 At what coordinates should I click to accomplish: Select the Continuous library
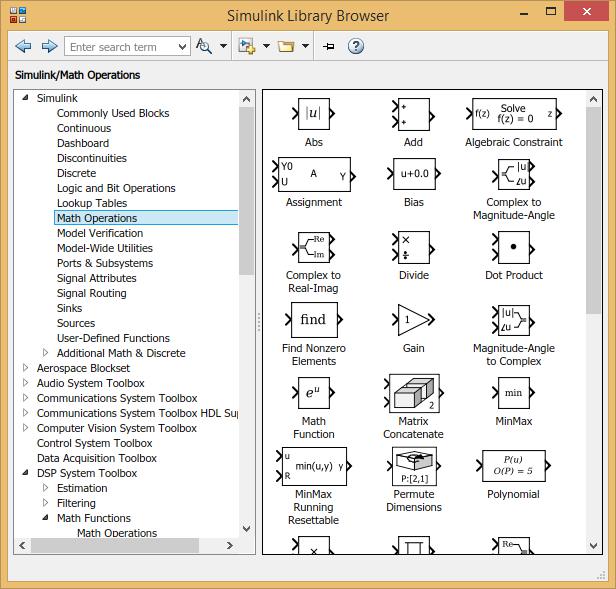[84, 128]
